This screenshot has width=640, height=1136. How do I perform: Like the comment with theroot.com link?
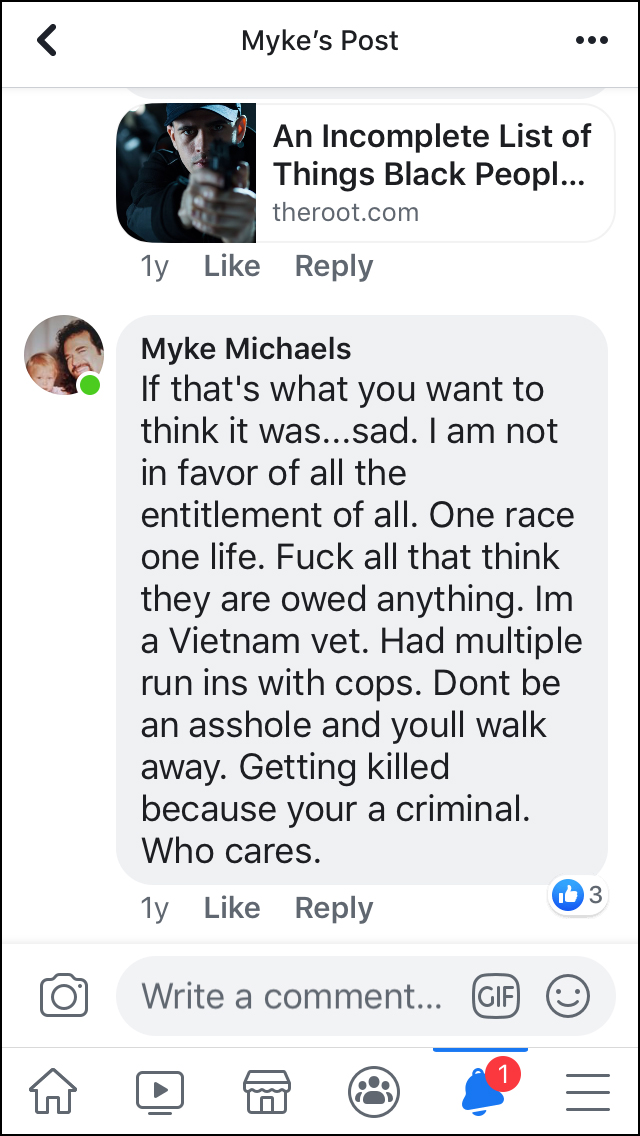click(x=232, y=266)
